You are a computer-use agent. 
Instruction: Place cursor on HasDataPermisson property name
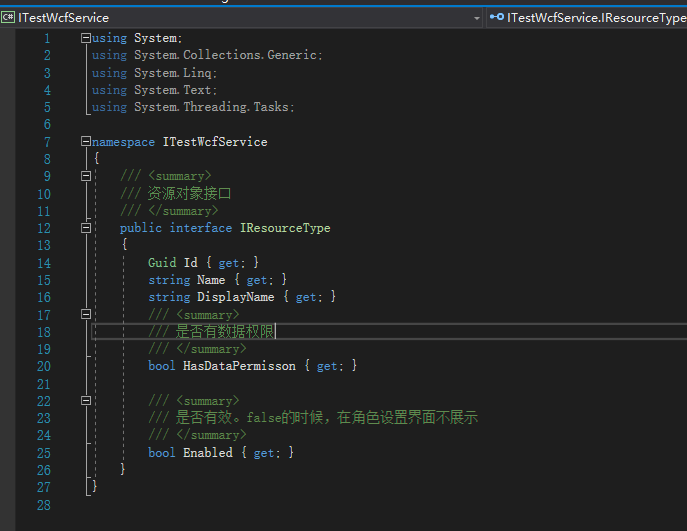coord(239,366)
